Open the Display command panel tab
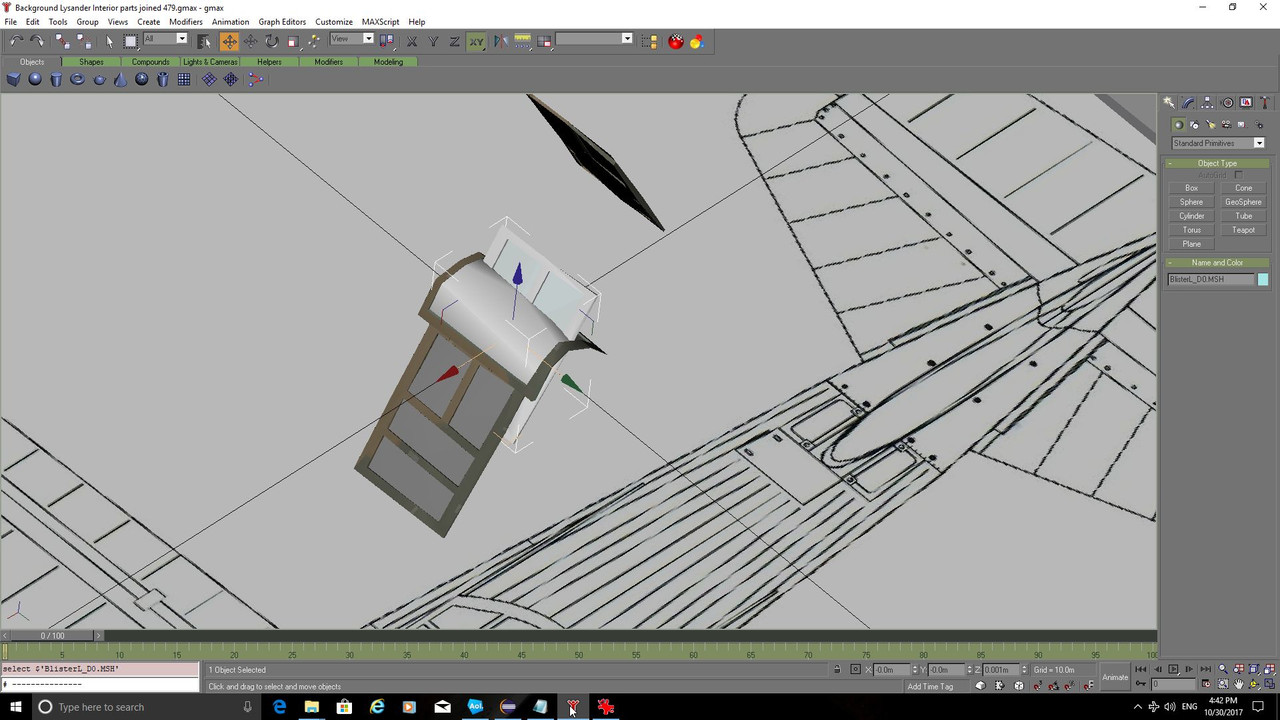Screen dimensions: 1280x720 coord(1246,103)
